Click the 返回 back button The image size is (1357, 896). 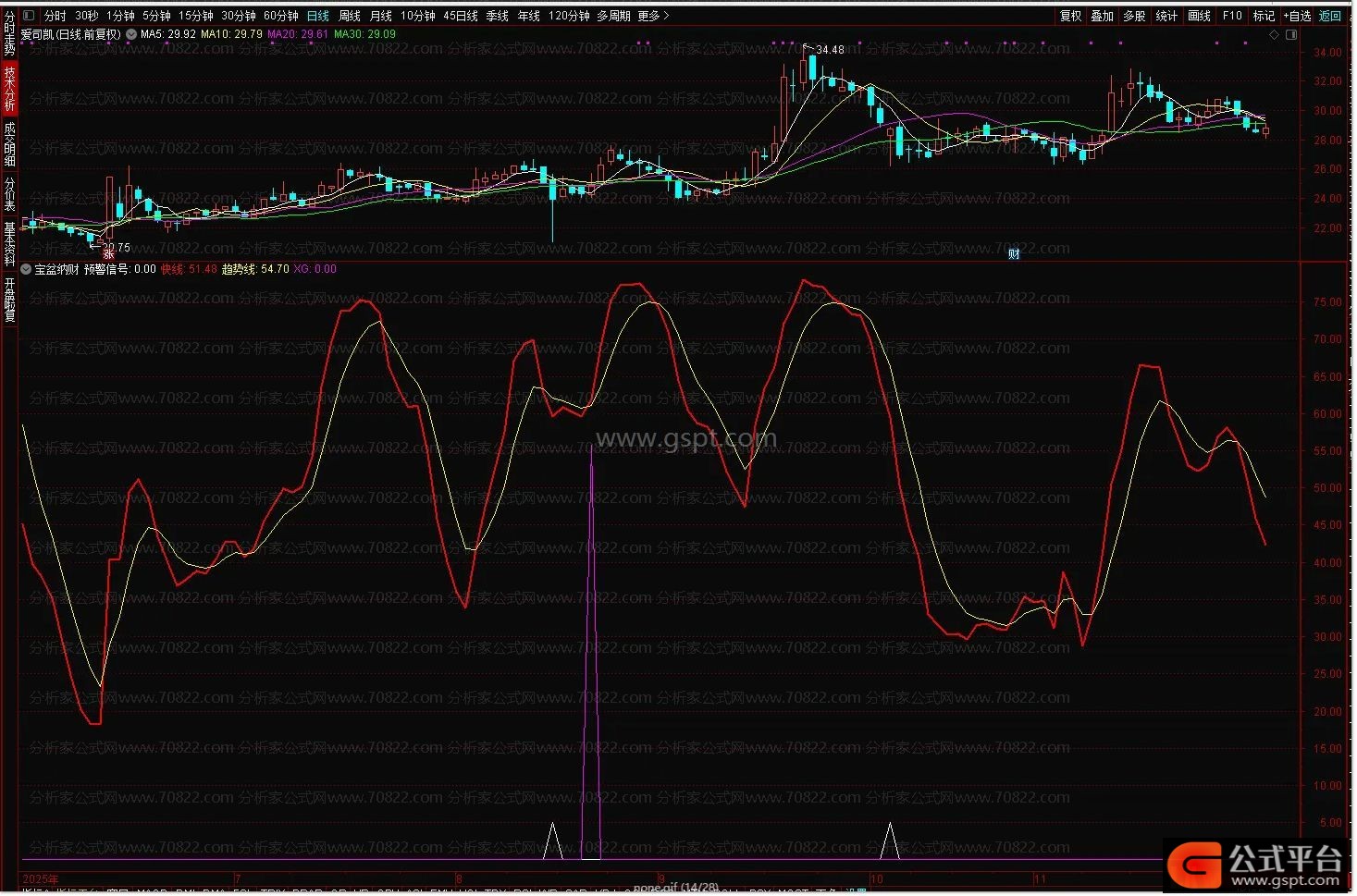pyautogui.click(x=1330, y=16)
